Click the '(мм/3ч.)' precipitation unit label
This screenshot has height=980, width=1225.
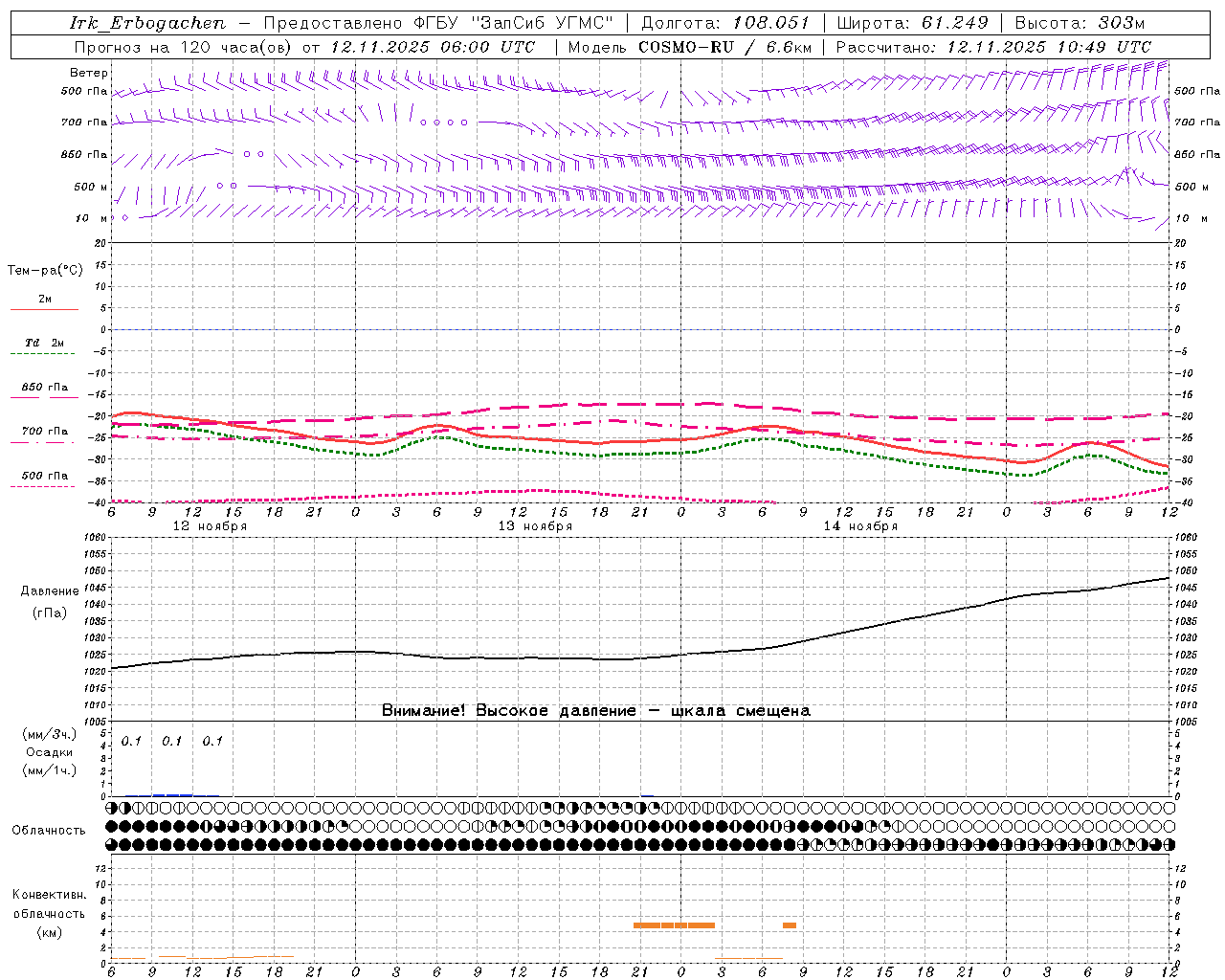(x=50, y=735)
